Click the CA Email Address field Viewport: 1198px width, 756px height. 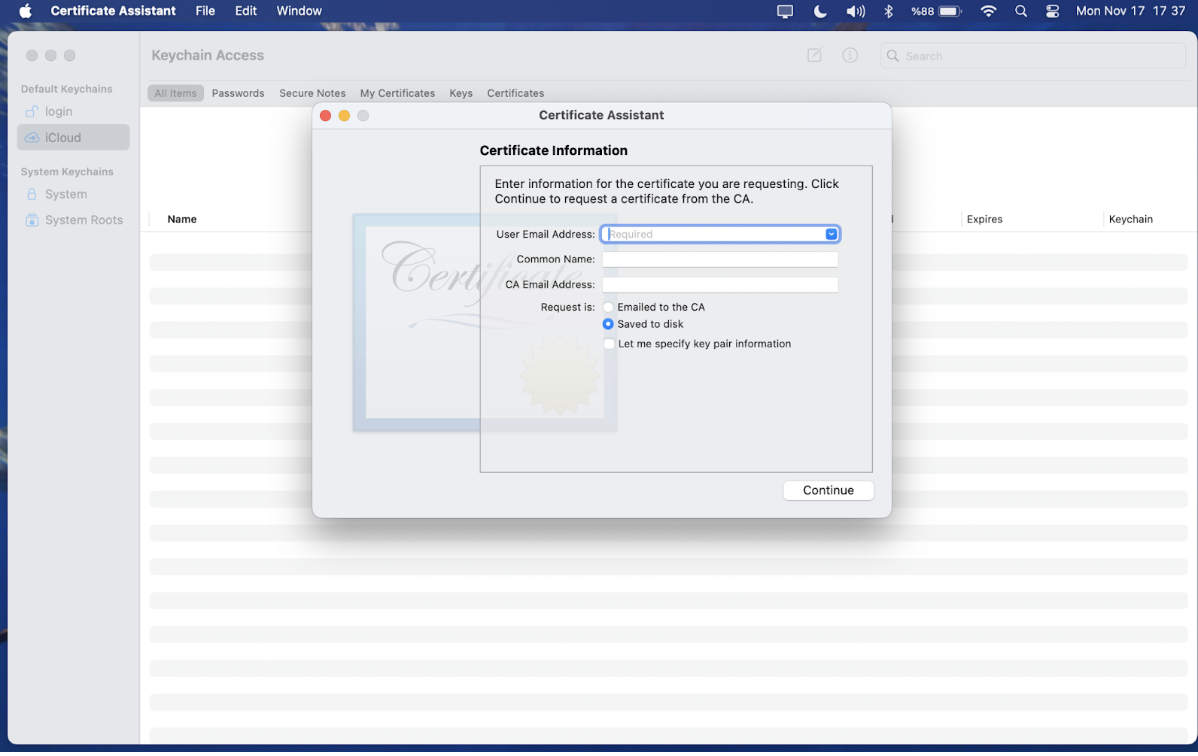coord(720,285)
